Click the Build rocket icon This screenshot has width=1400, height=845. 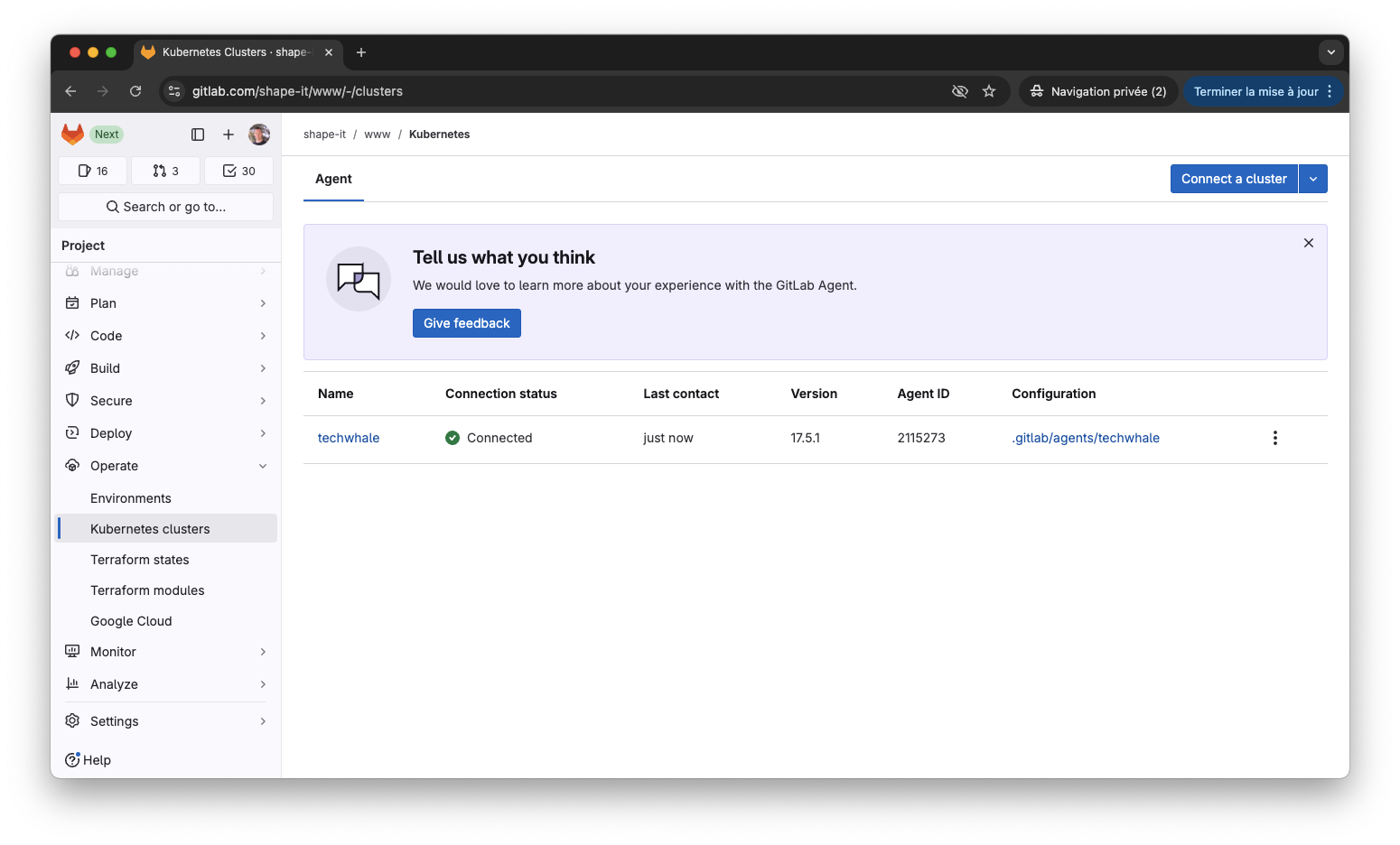[72, 368]
